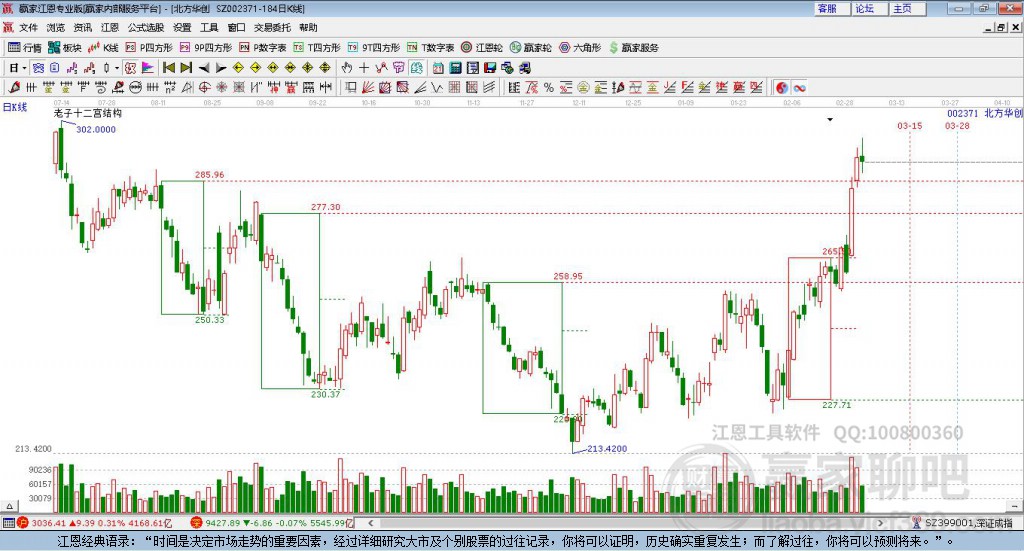Open the 公式选股 menu
Screen dimensions: 1024x551
[146, 27]
